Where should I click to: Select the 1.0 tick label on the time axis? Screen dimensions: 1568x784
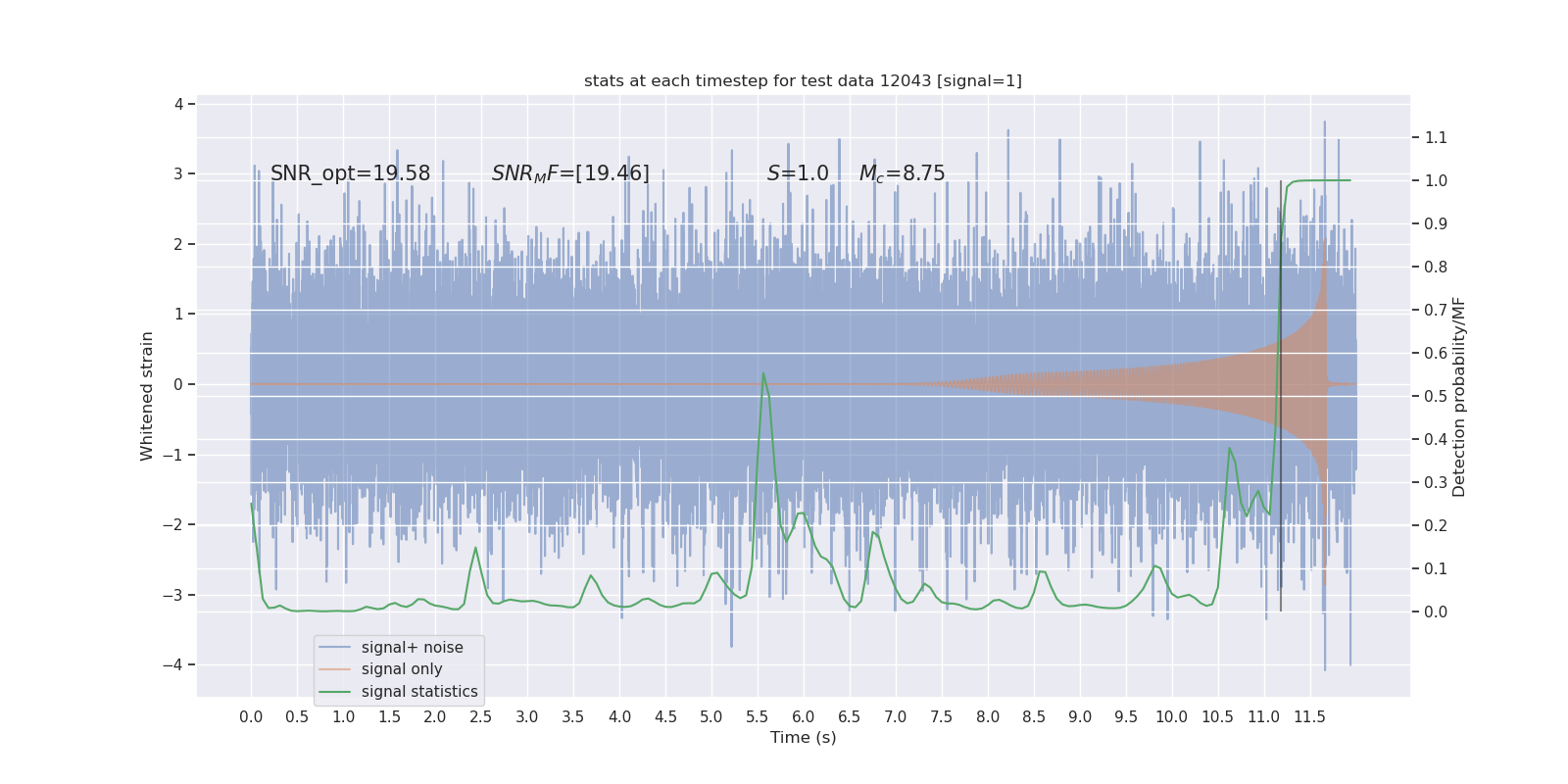pos(343,716)
